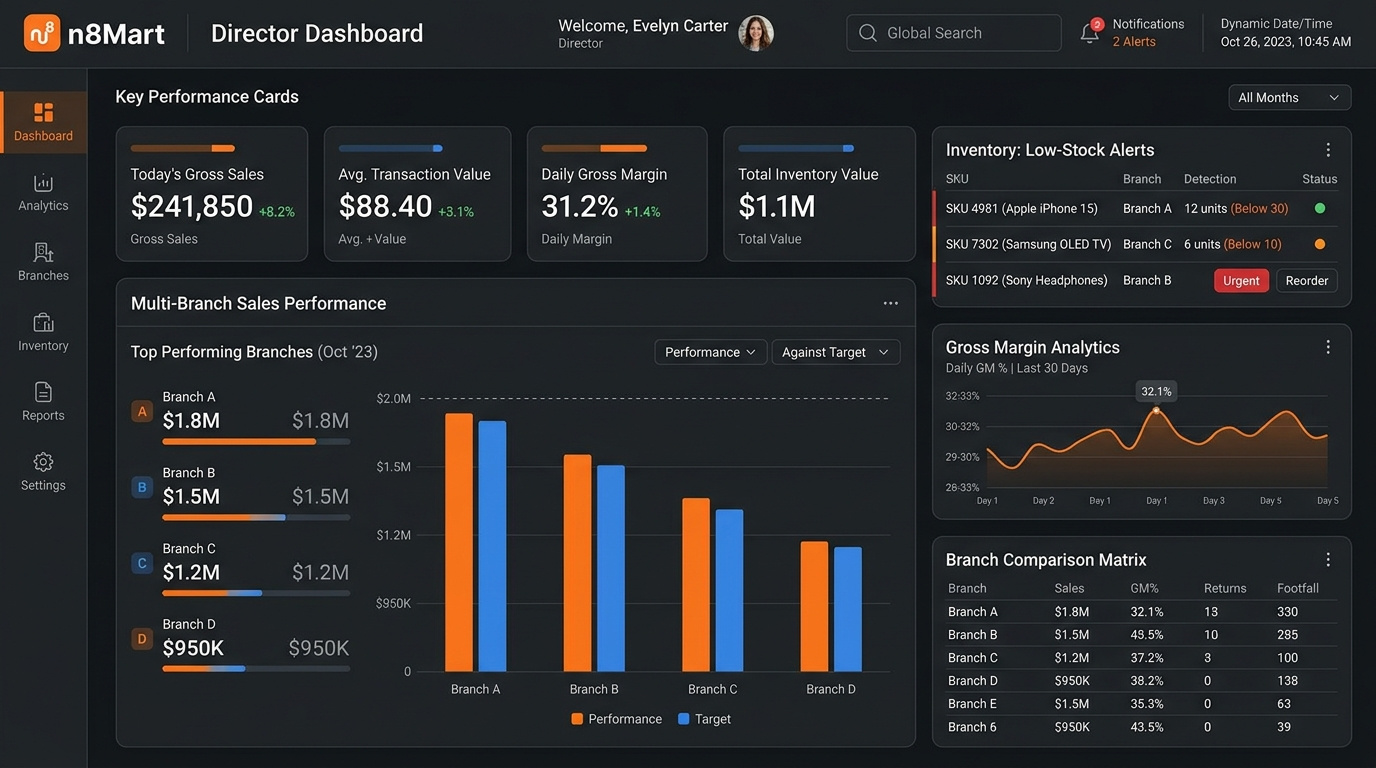Click Branch B progress bar
The width and height of the screenshot is (1376, 768).
[x=256, y=517]
